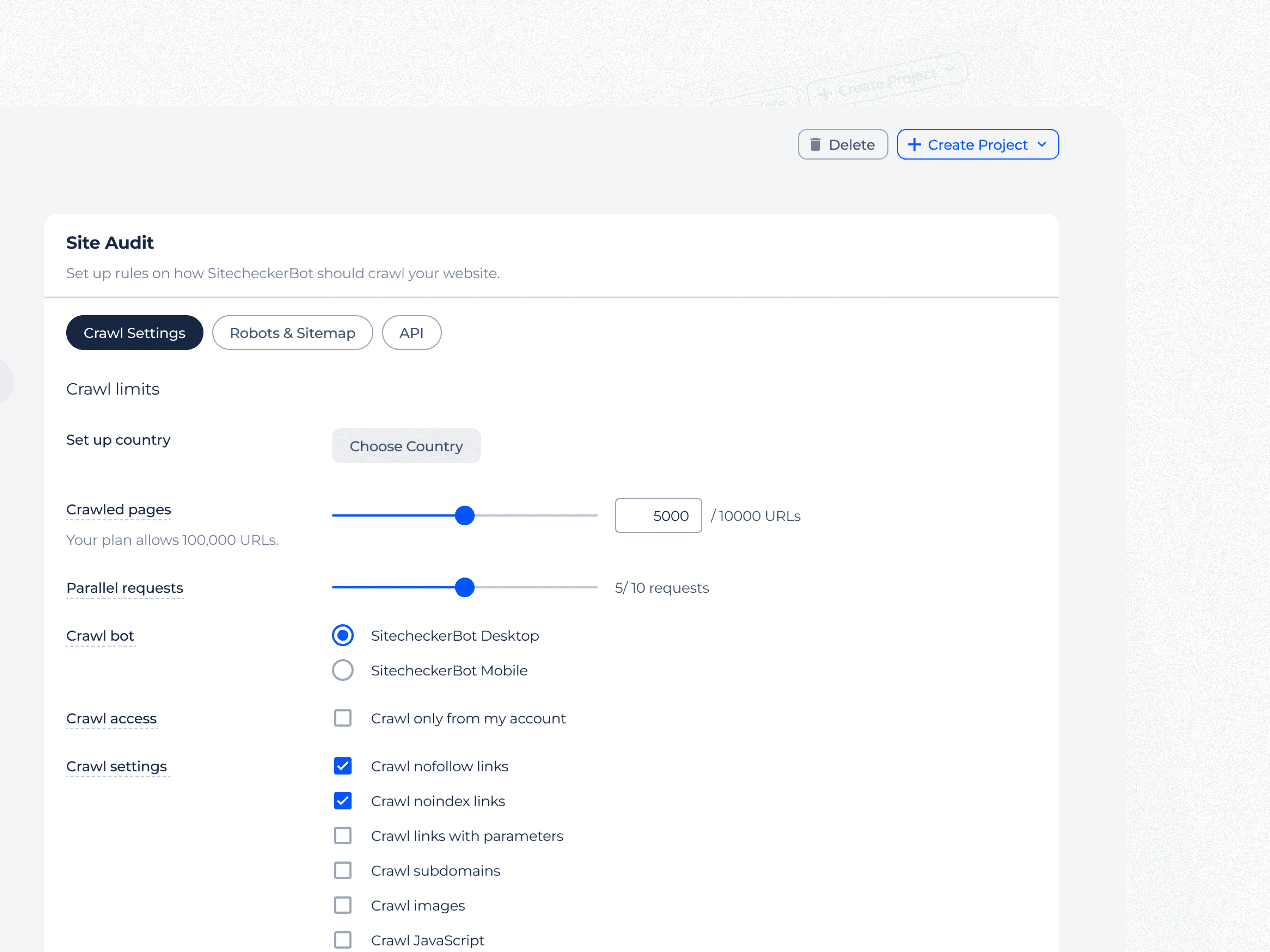Uncheck Crawl nofollow links
The width and height of the screenshot is (1270, 952).
point(343,766)
